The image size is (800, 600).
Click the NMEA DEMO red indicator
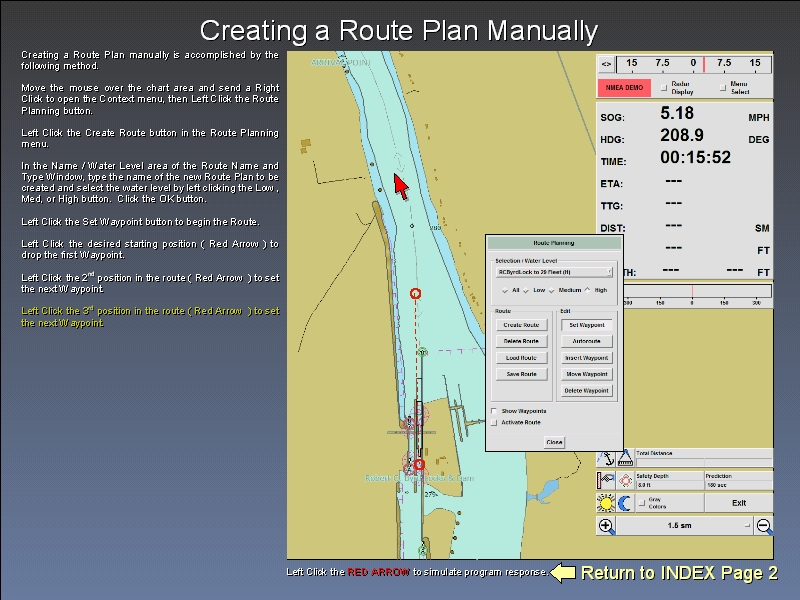coord(624,88)
